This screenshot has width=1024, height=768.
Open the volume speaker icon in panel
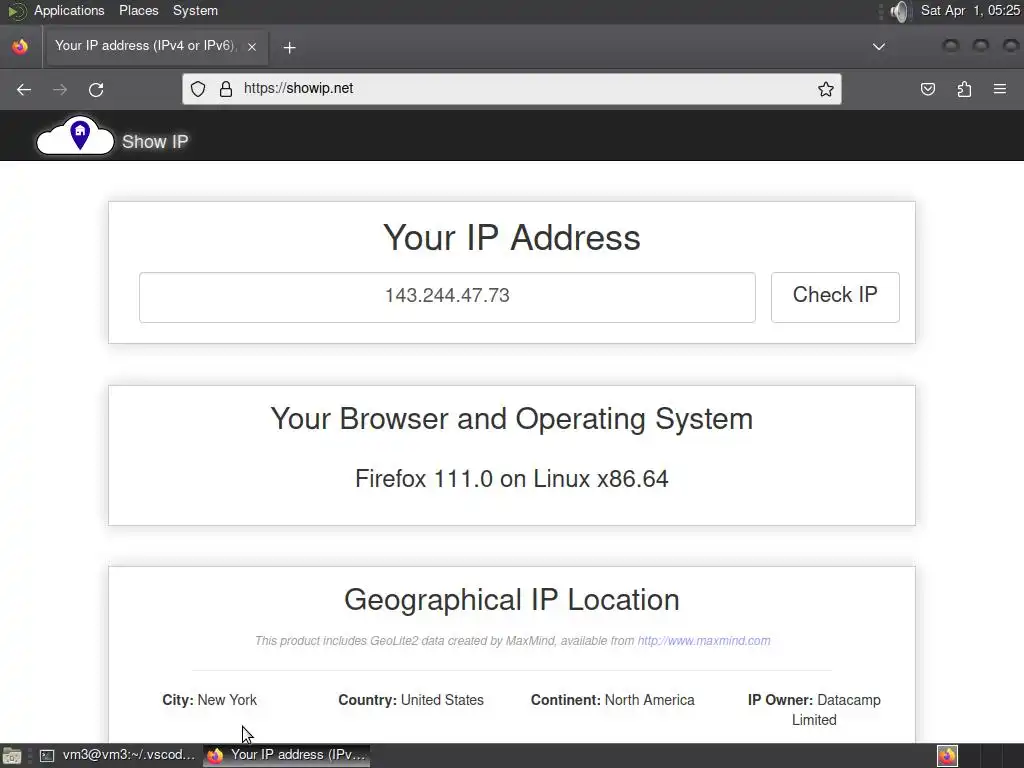point(900,11)
